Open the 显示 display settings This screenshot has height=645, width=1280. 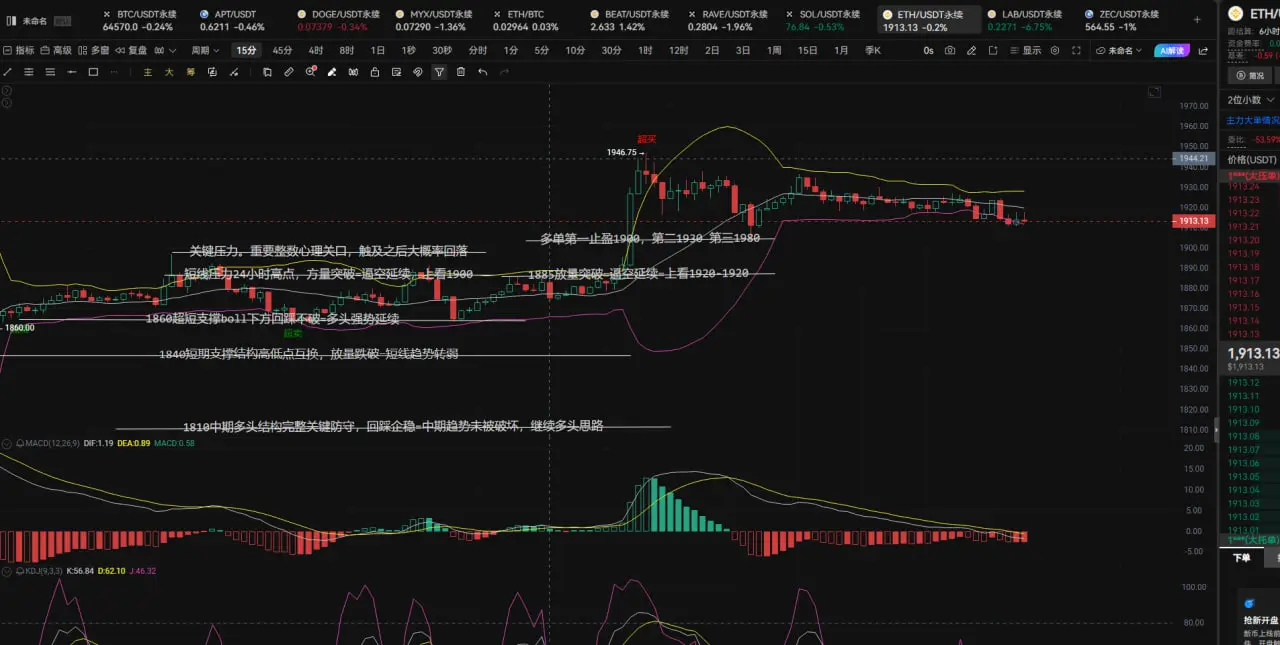point(1024,50)
